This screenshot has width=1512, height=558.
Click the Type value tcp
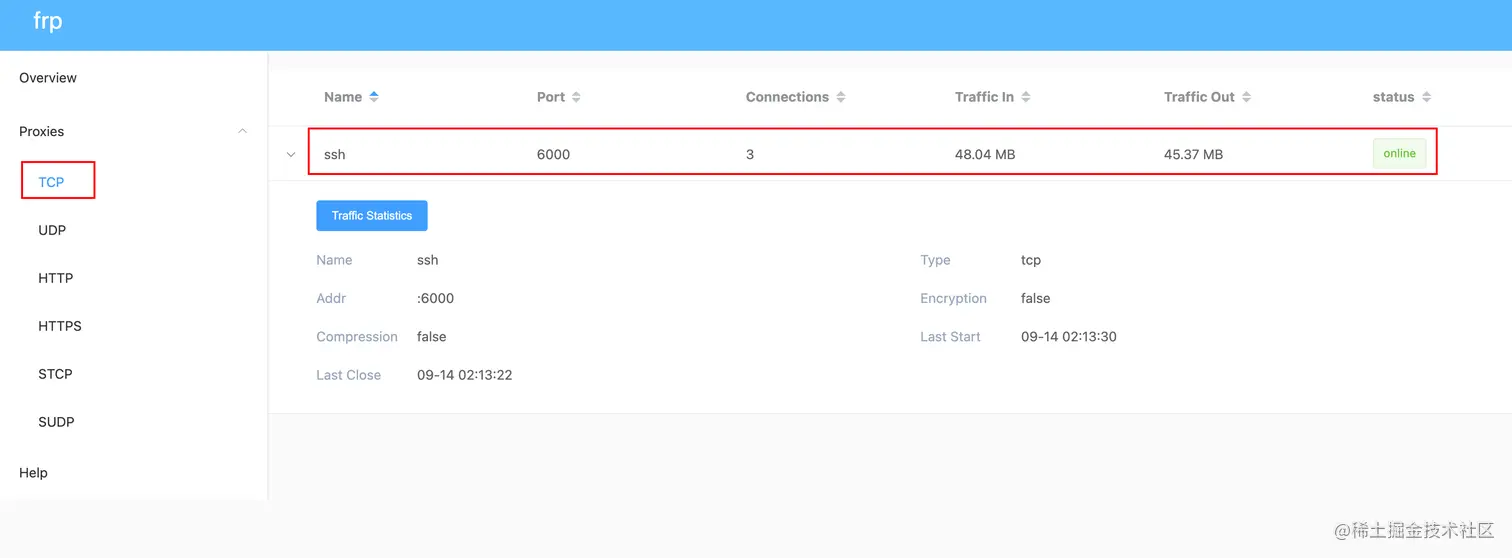pyautogui.click(x=1031, y=260)
